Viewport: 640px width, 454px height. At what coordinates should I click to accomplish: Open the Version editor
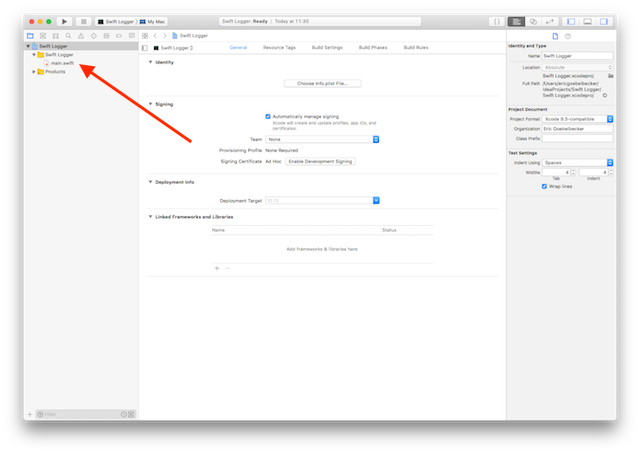coord(549,20)
